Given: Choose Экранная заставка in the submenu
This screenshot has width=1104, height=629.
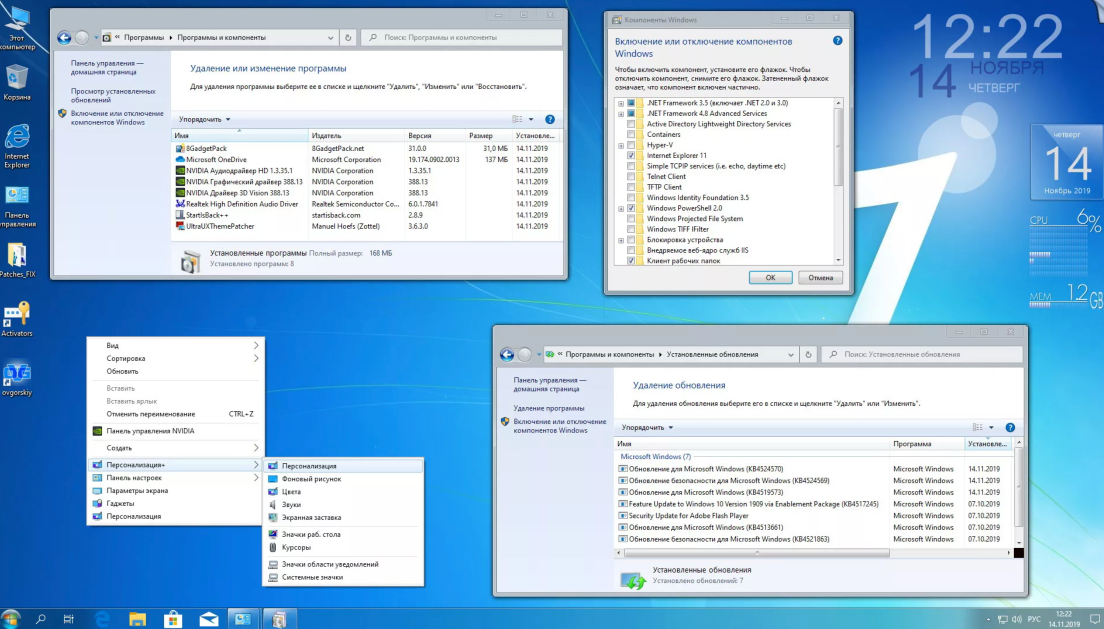Looking at the screenshot, I should click(344, 518).
